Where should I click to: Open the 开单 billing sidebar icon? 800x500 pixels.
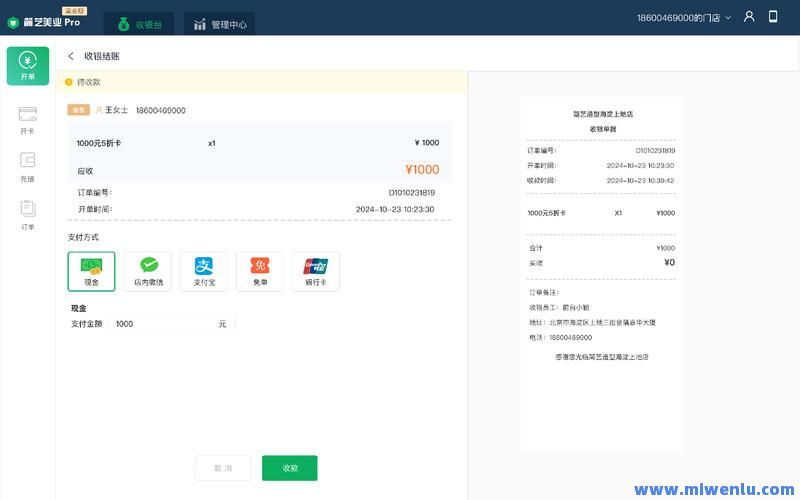coord(28,66)
